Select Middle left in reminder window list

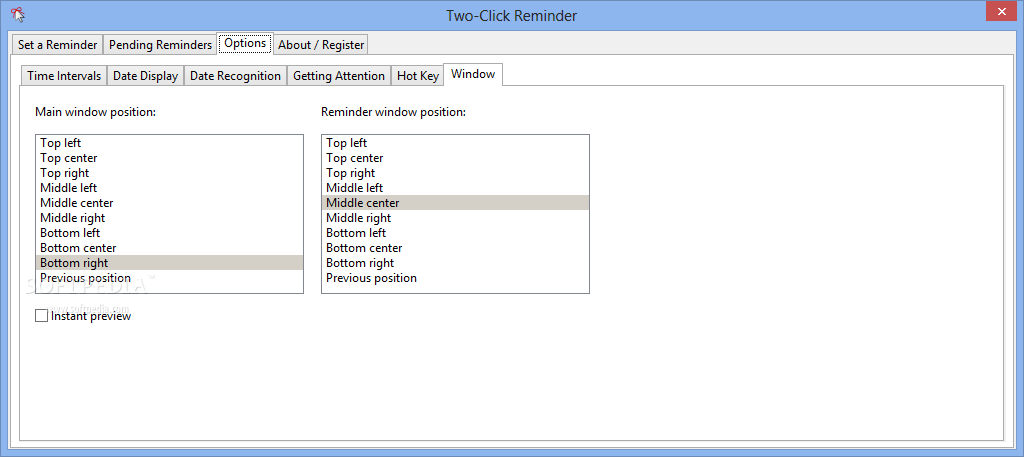(x=455, y=188)
